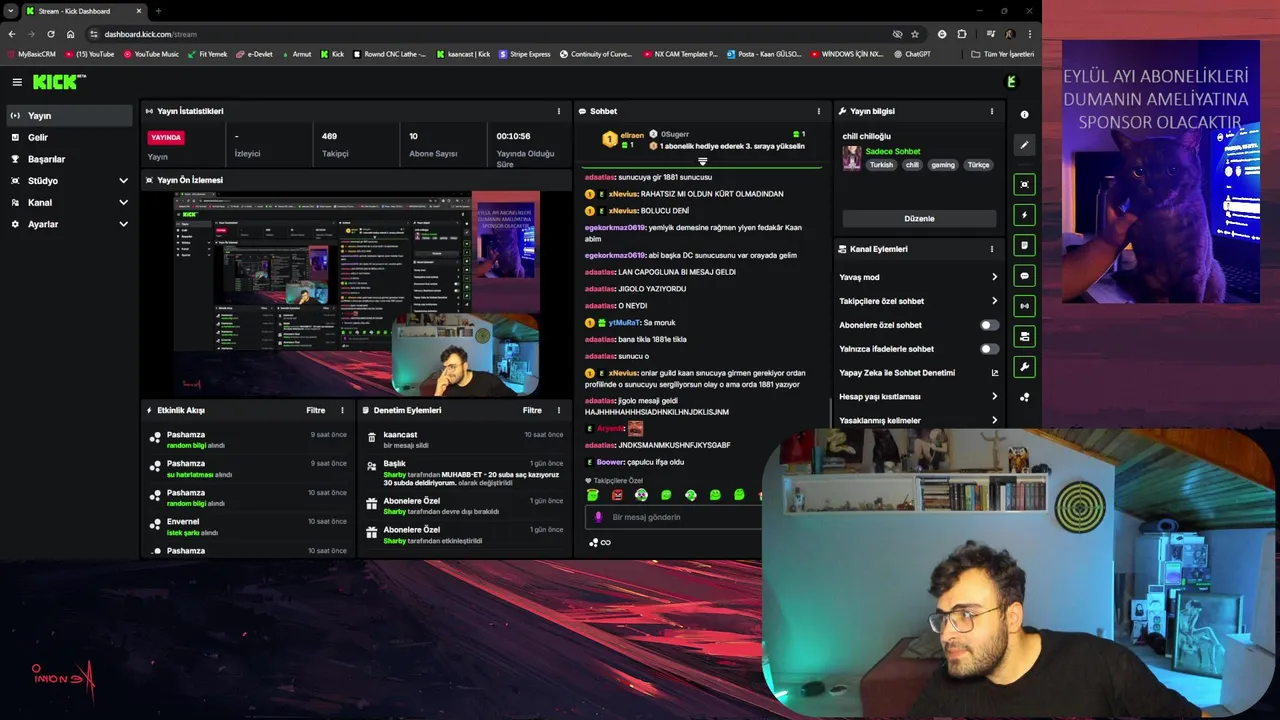Open Kanal Eylemleri panel three-dot menu
Image resolution: width=1280 pixels, height=720 pixels.
(x=992, y=249)
